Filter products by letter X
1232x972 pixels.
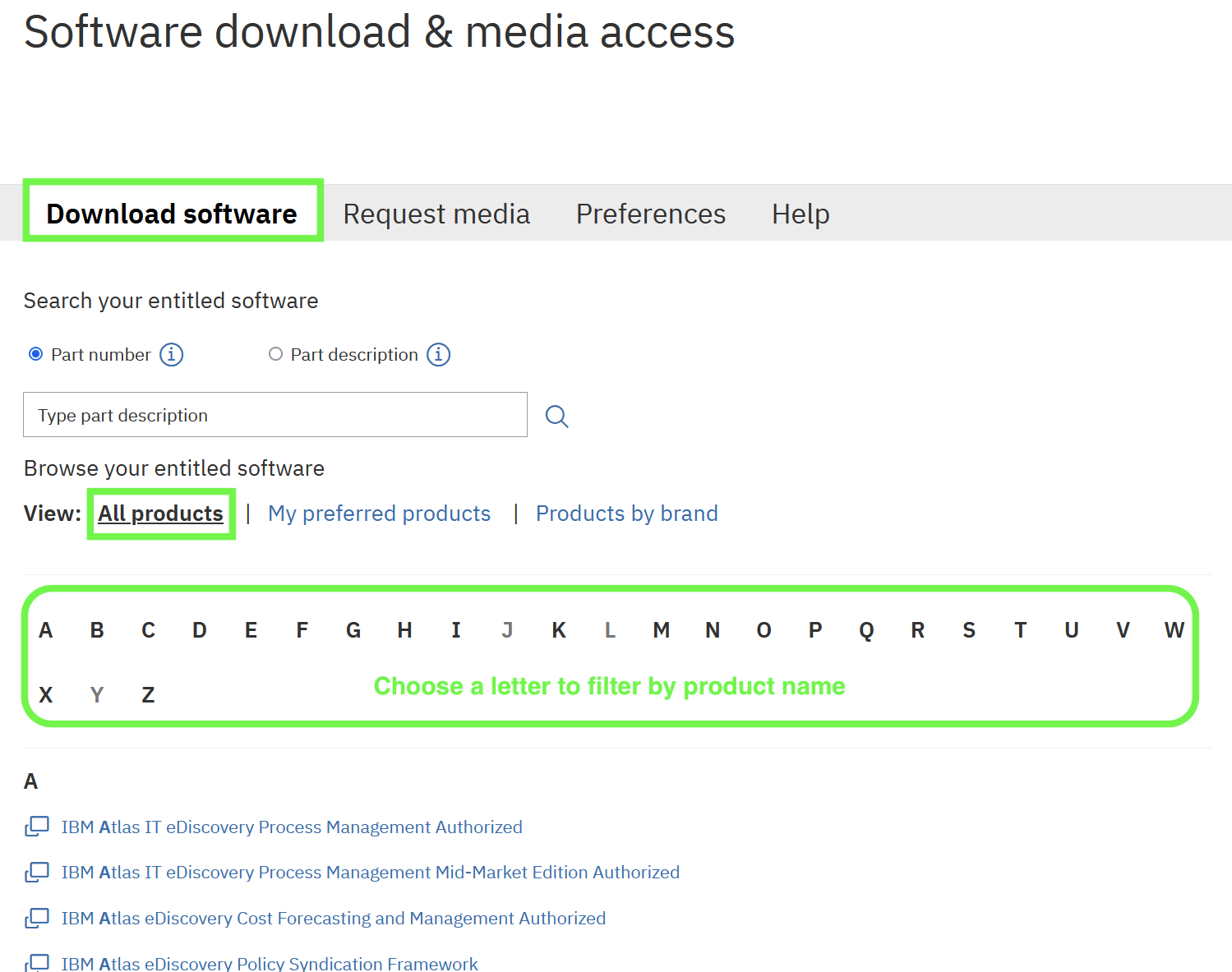[x=46, y=695]
